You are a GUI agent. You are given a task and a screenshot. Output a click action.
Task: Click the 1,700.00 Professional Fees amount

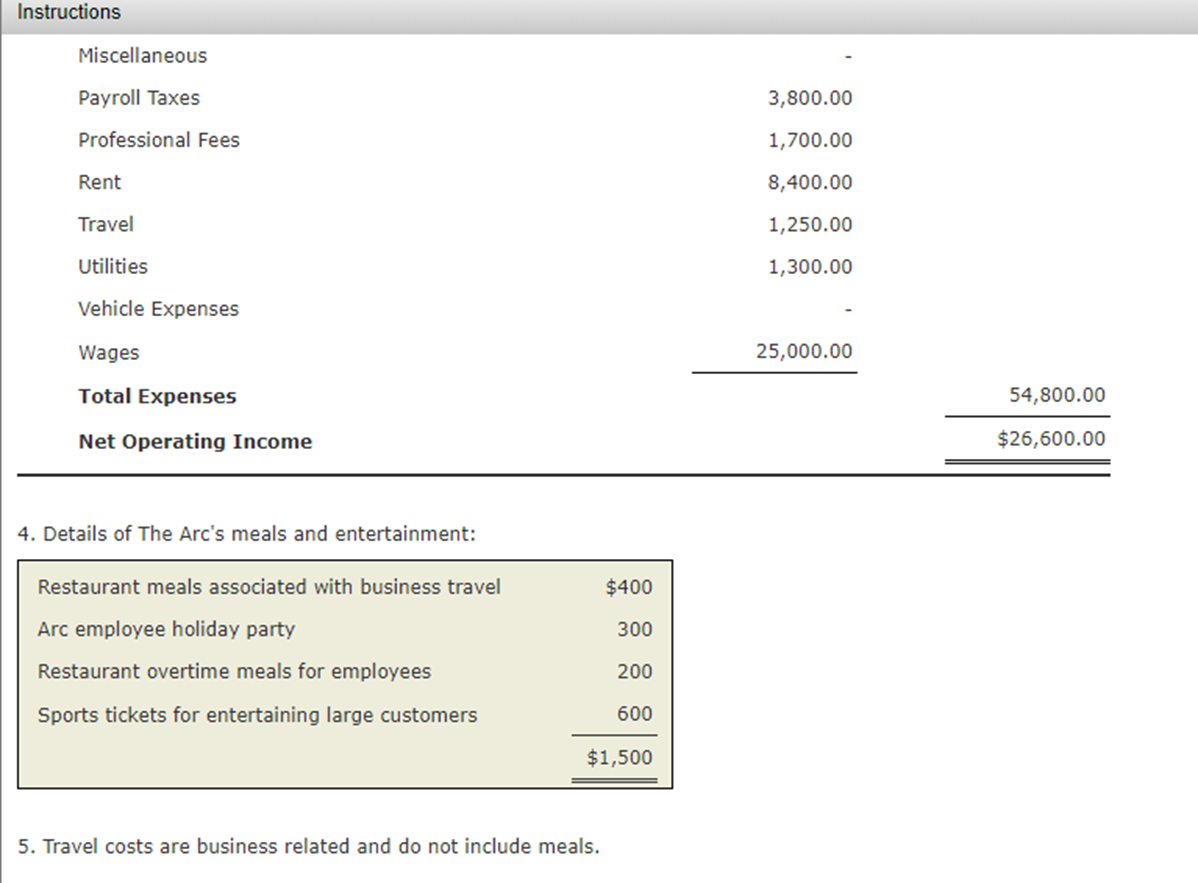pos(810,140)
